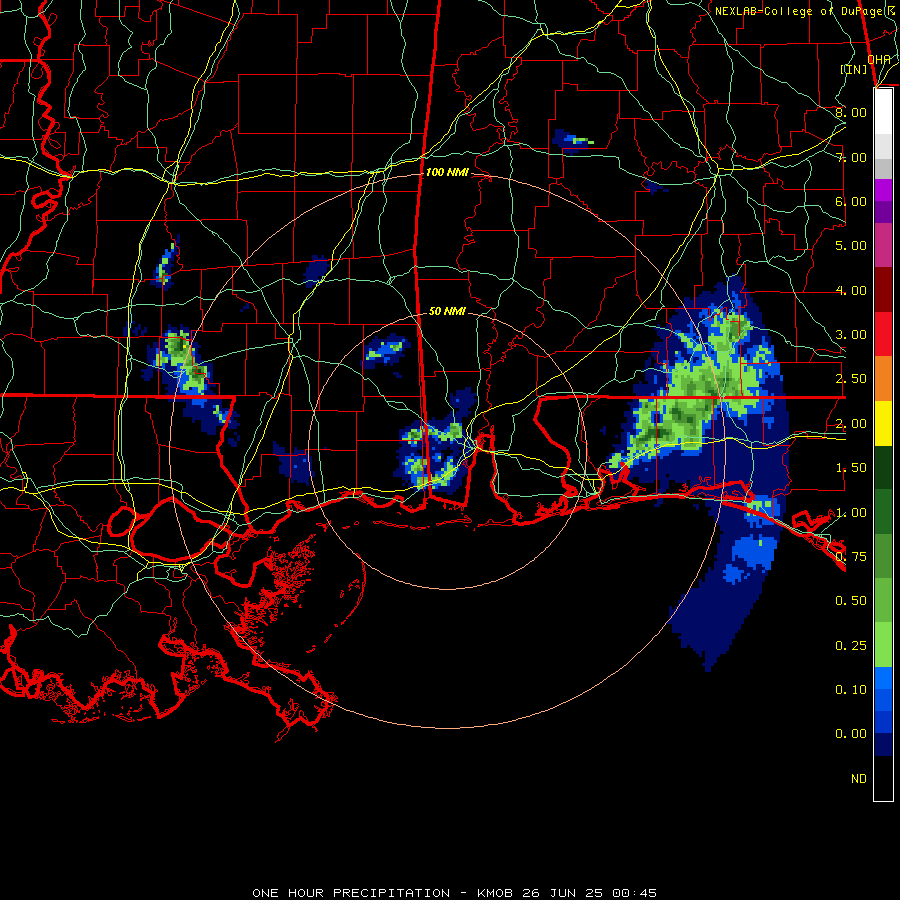900x900 pixels.
Task: Click the 0.25 legend value
Action: (x=851, y=646)
